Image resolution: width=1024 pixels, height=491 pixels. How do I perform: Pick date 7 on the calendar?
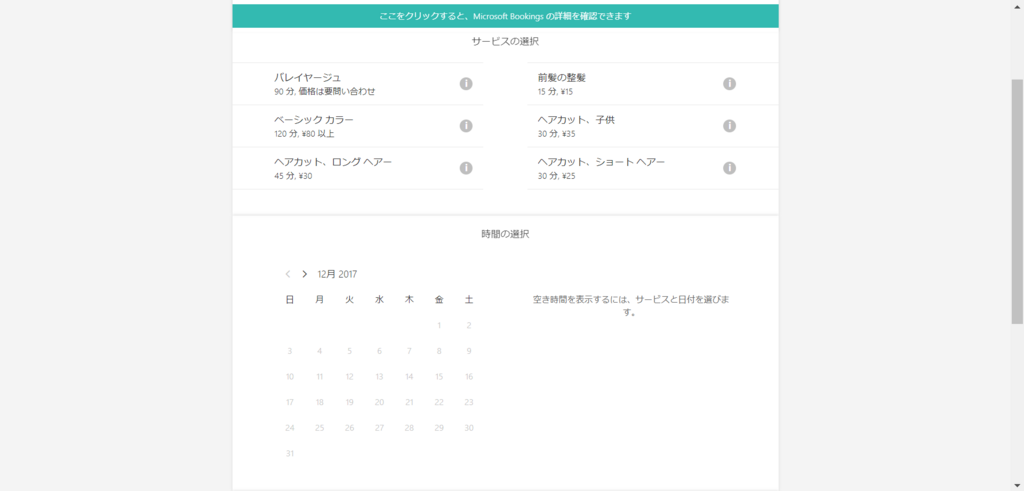(x=409, y=351)
